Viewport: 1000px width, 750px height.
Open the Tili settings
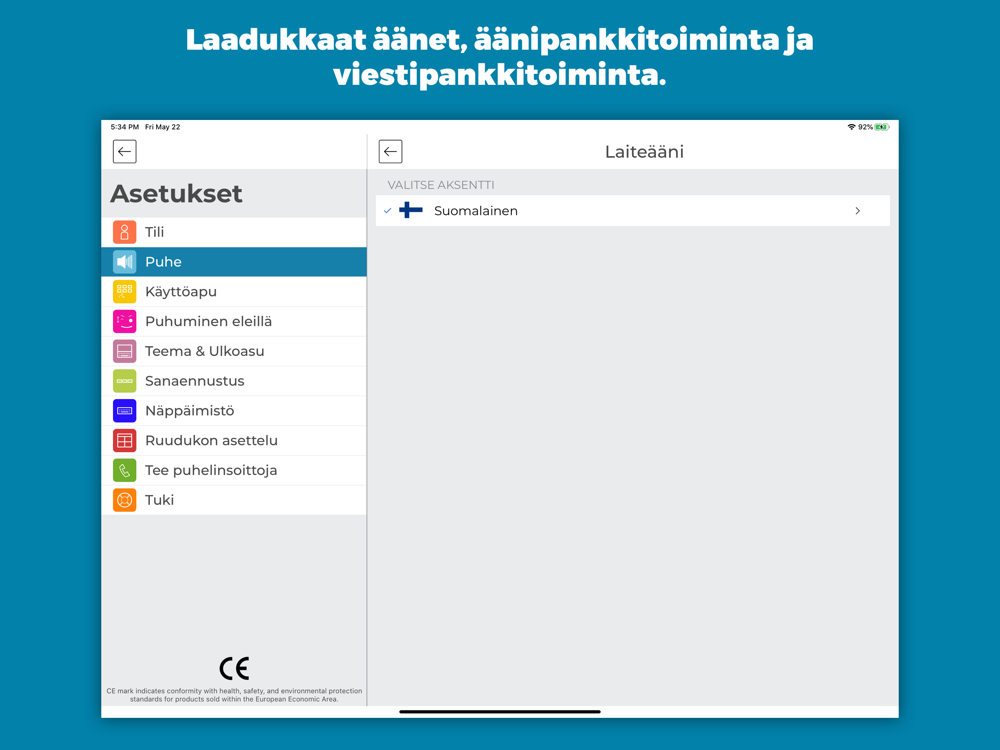(234, 232)
